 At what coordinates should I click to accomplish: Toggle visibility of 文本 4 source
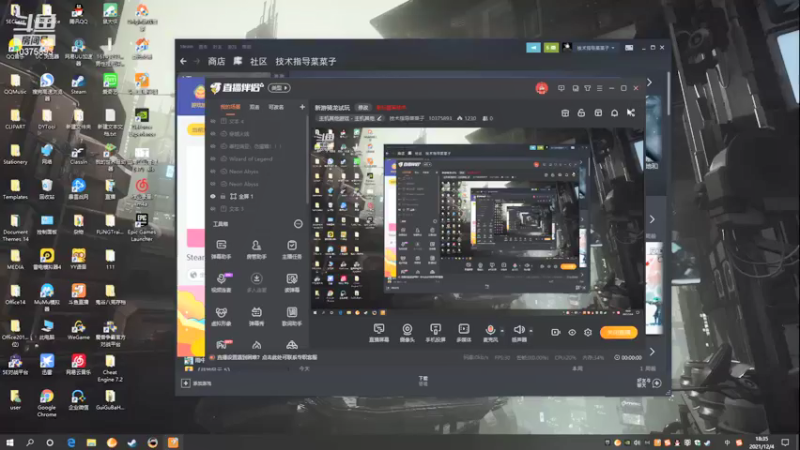(x=213, y=121)
